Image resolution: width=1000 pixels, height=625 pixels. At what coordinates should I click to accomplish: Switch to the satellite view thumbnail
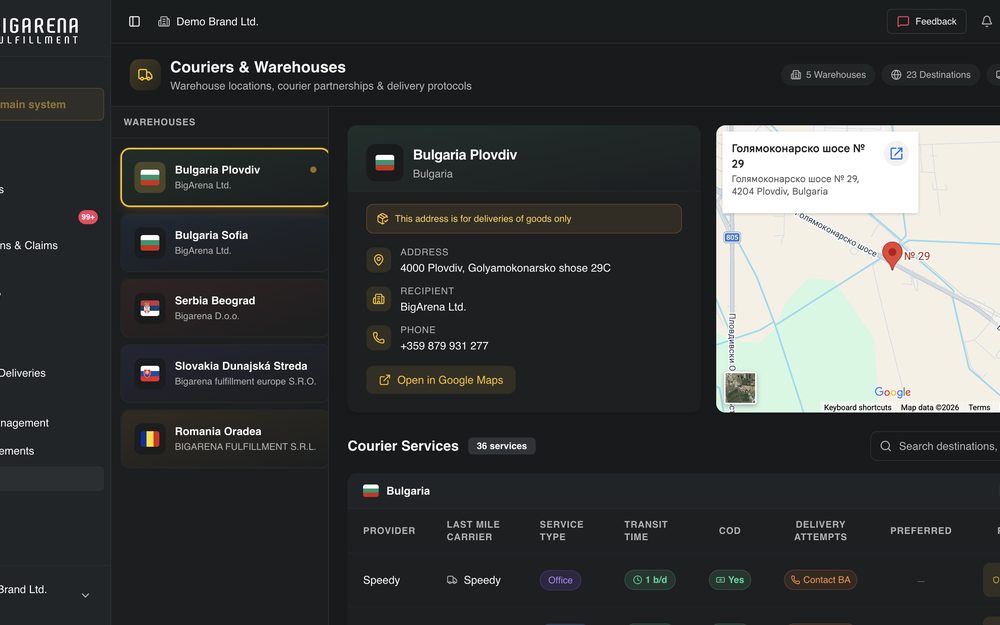tap(740, 388)
